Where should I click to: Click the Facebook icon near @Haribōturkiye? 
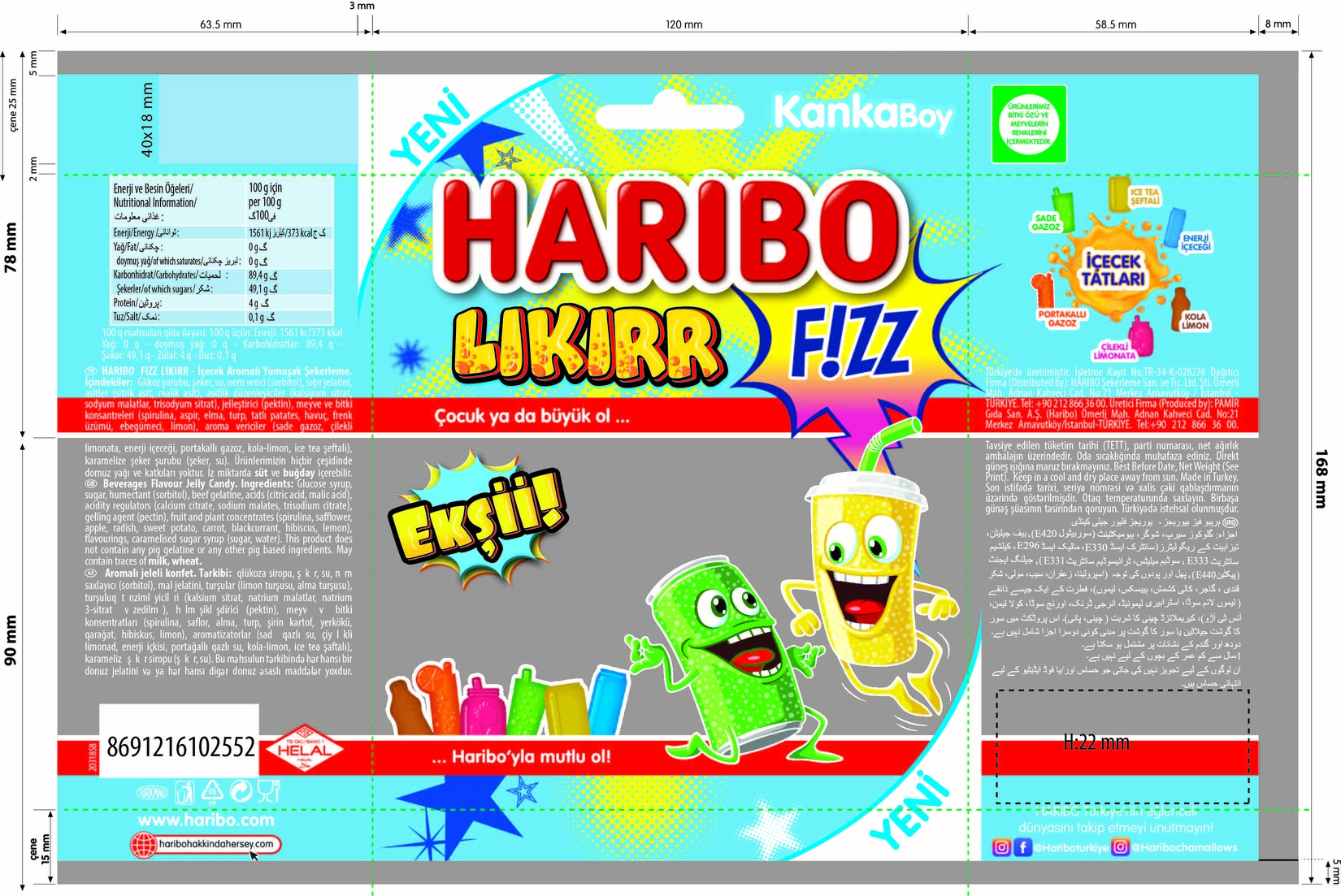[x=1022, y=847]
